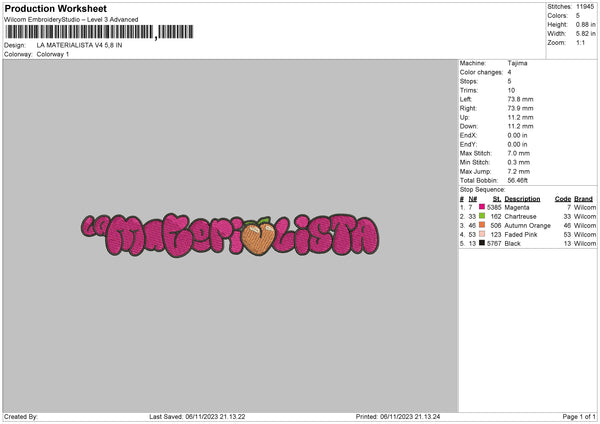Click the 'Printed: 06/11/2023 21.13.24' footer text
This screenshot has width=600, height=424.
(x=398, y=417)
